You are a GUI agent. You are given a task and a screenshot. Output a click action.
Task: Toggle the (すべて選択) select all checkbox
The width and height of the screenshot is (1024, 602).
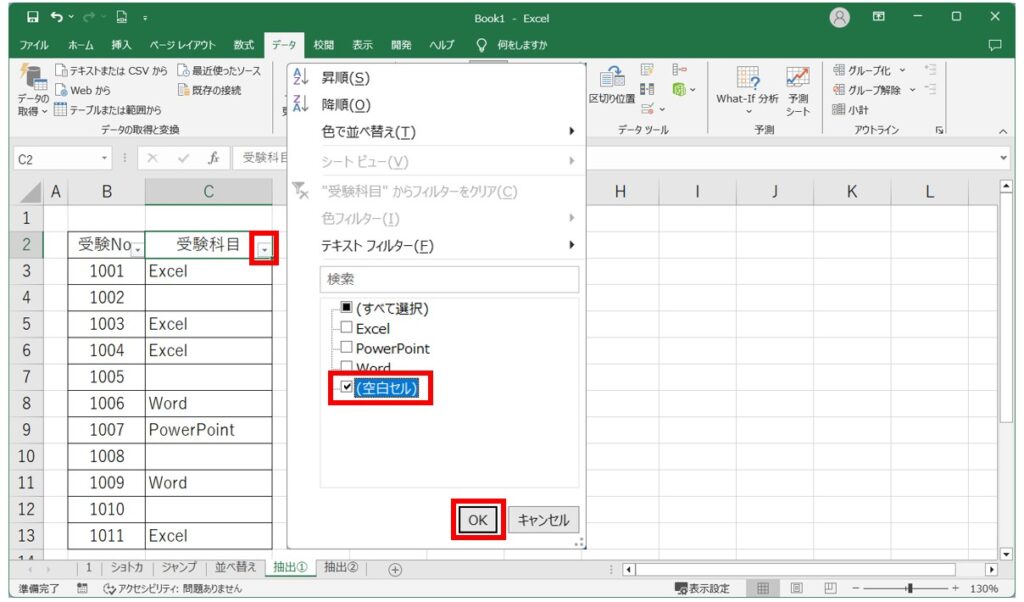point(346,308)
